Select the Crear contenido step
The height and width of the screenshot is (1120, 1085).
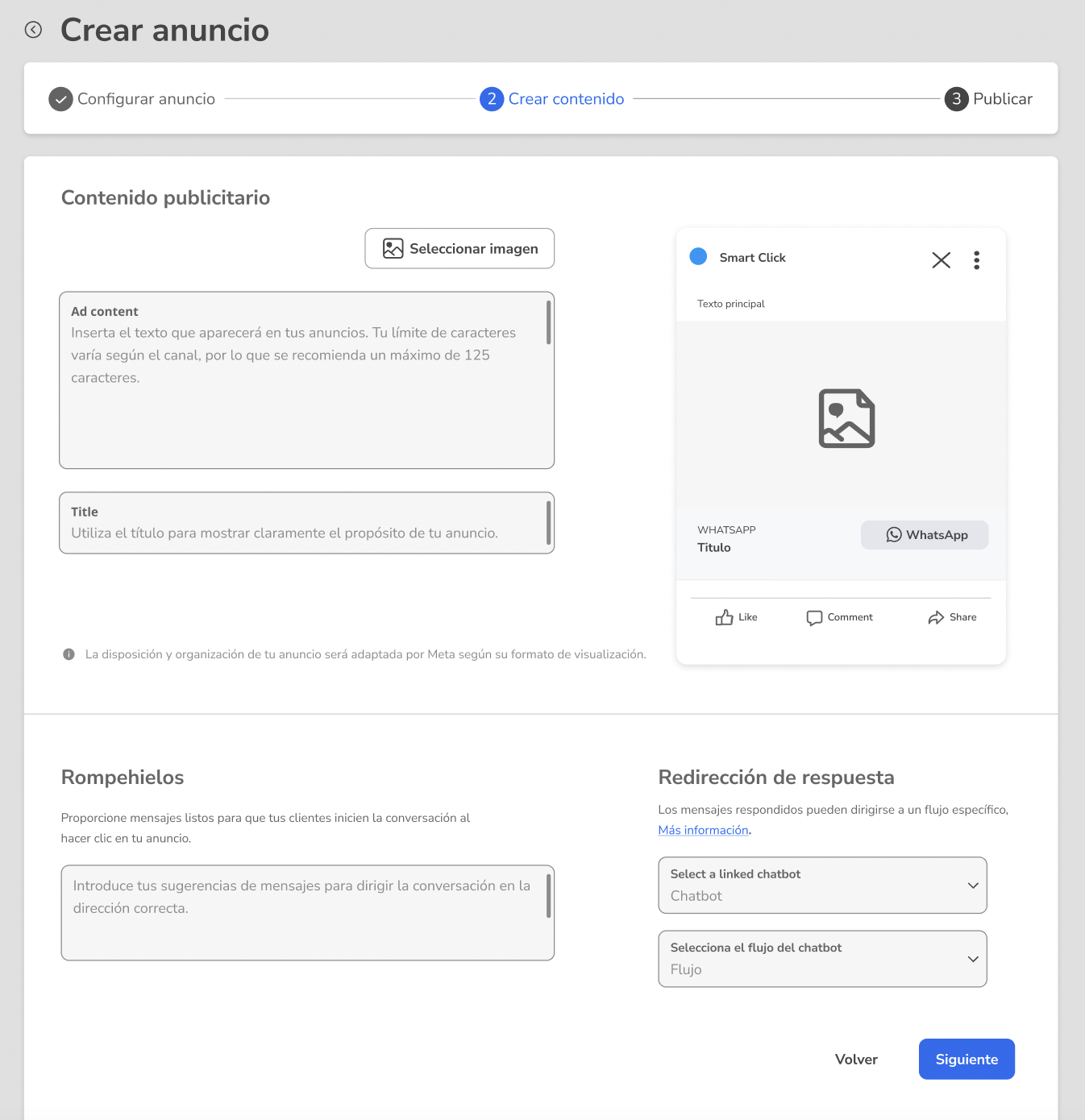point(552,99)
